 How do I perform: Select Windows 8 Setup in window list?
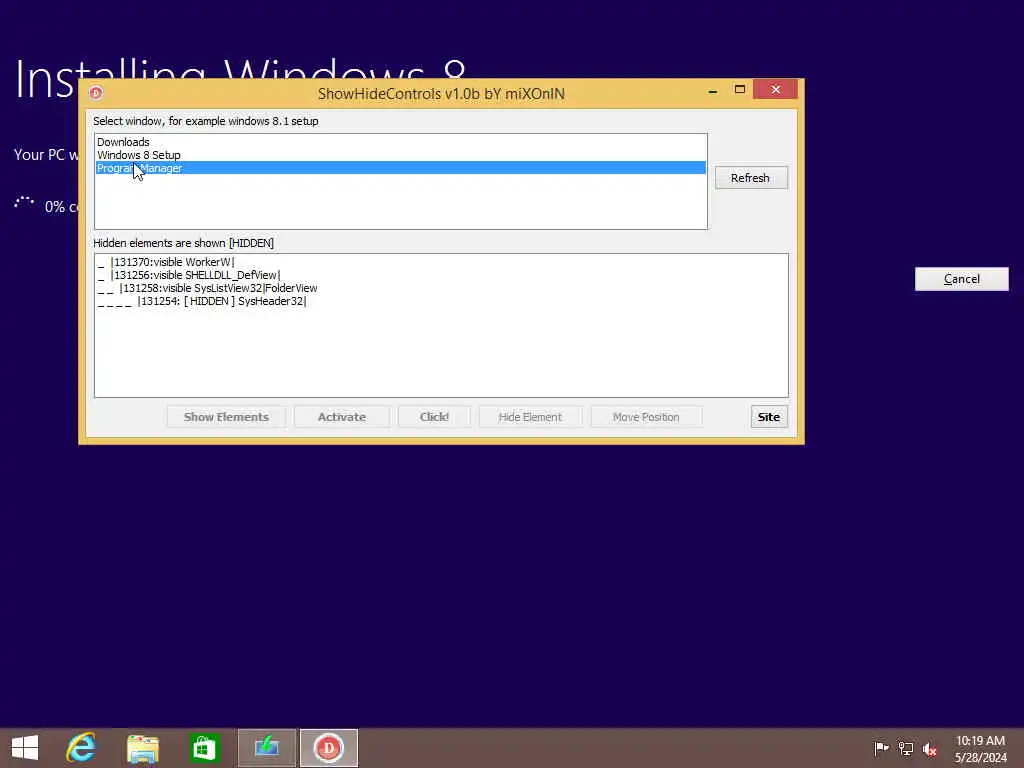[x=400, y=155]
